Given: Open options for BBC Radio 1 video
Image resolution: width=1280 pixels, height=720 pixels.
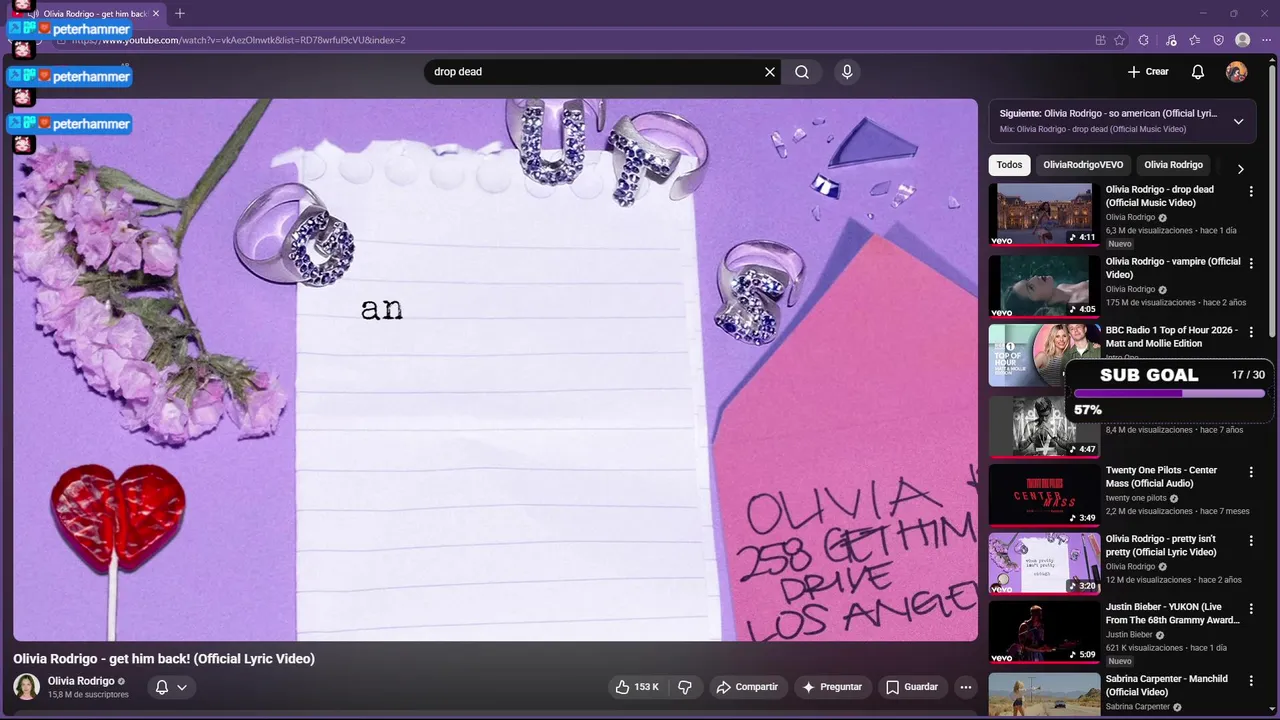Looking at the screenshot, I should coord(1251,332).
